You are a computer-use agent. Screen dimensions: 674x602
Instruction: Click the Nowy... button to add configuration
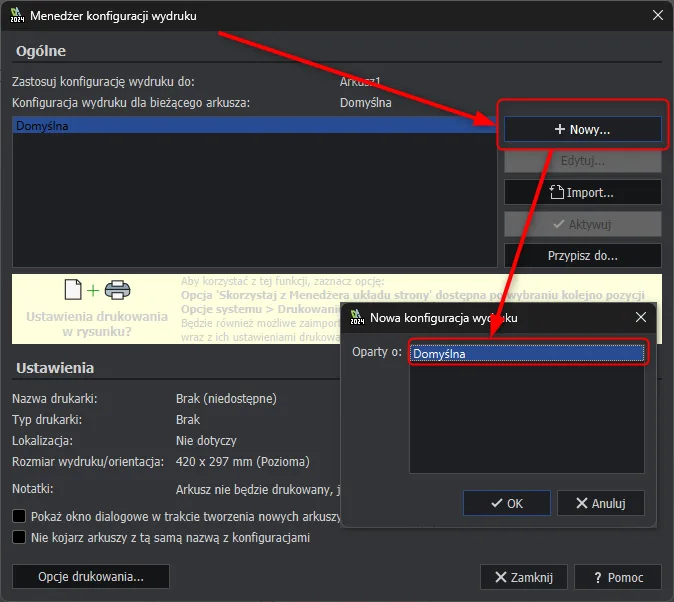(x=582, y=129)
